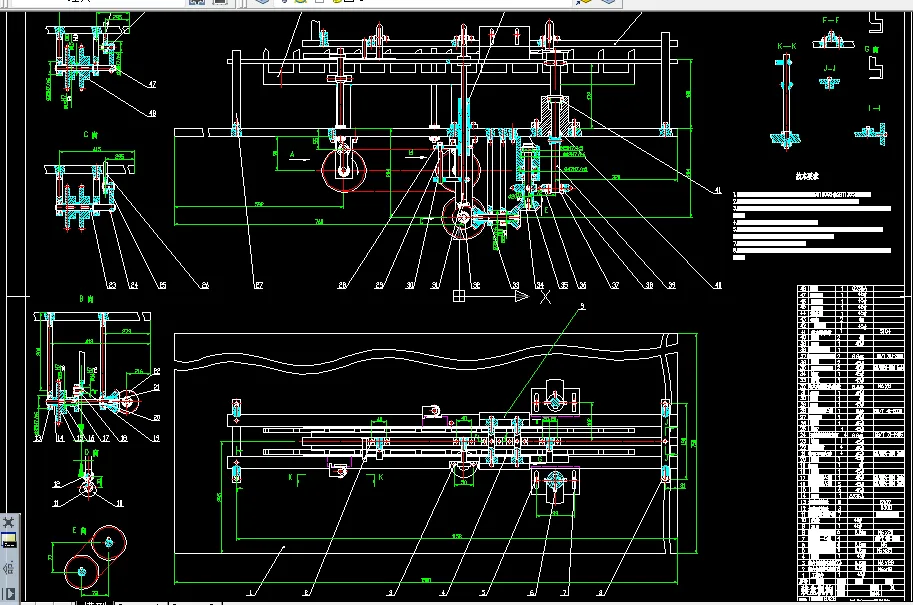
Task: Select the "F-F" section label
Action: click(x=831, y=20)
